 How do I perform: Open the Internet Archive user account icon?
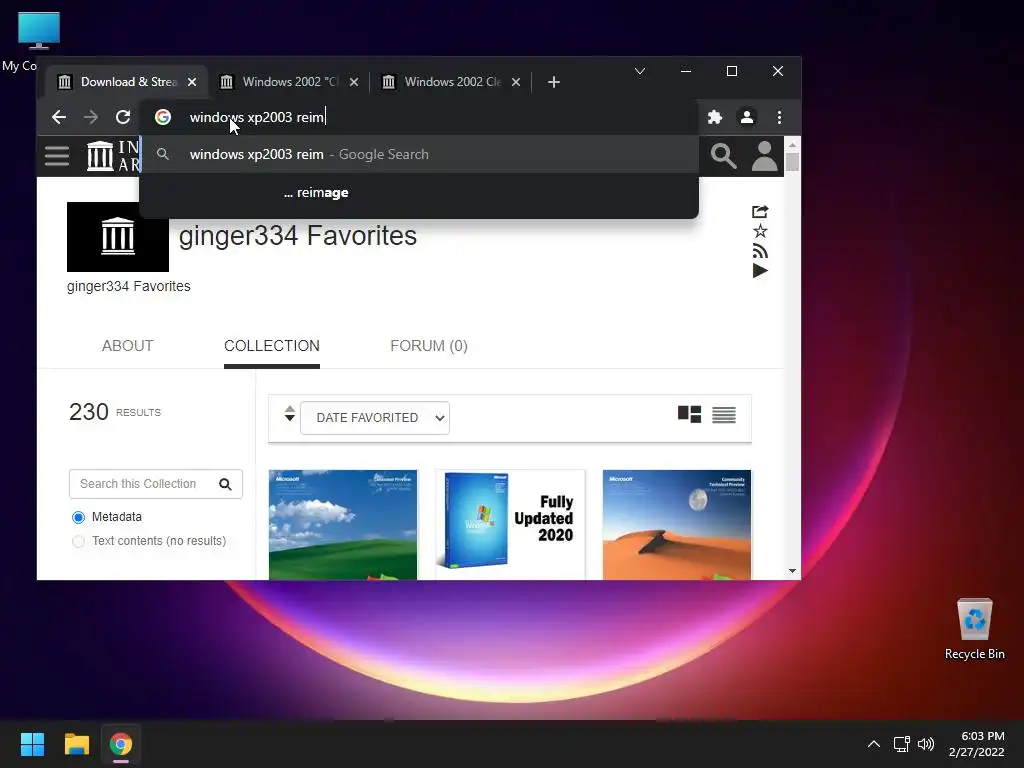tap(764, 155)
